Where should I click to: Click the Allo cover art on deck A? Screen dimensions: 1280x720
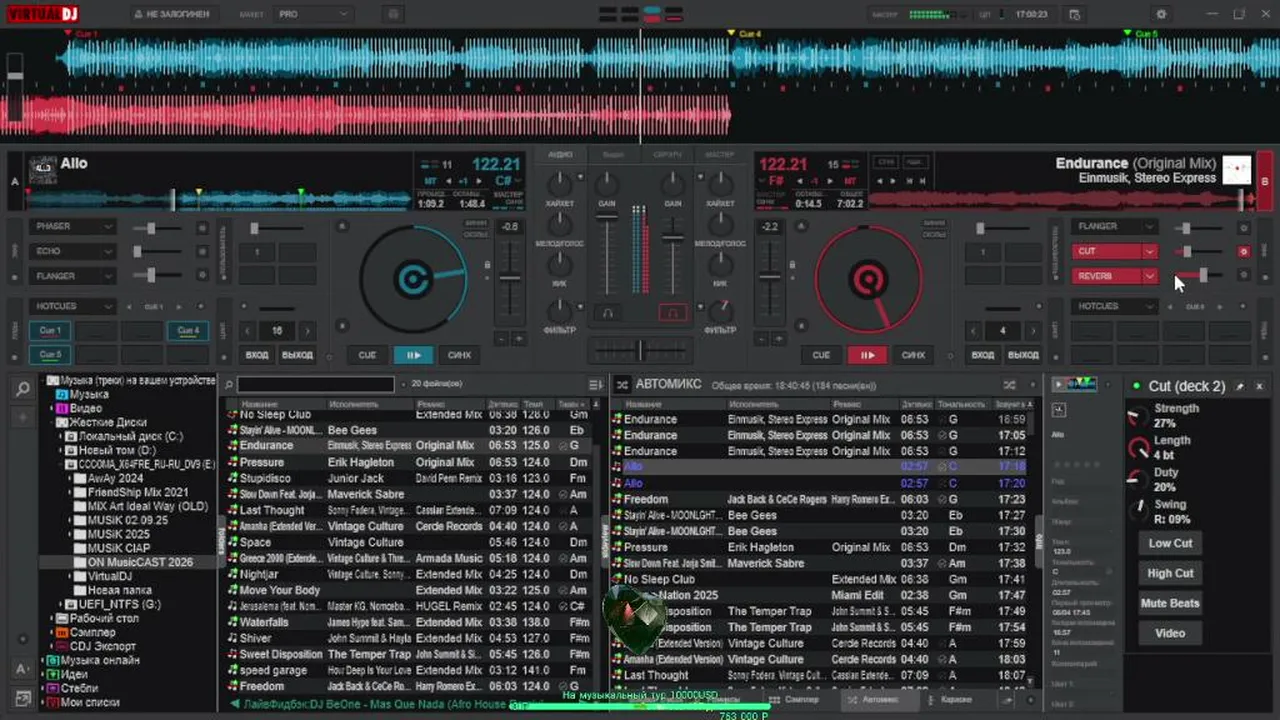coord(42,170)
